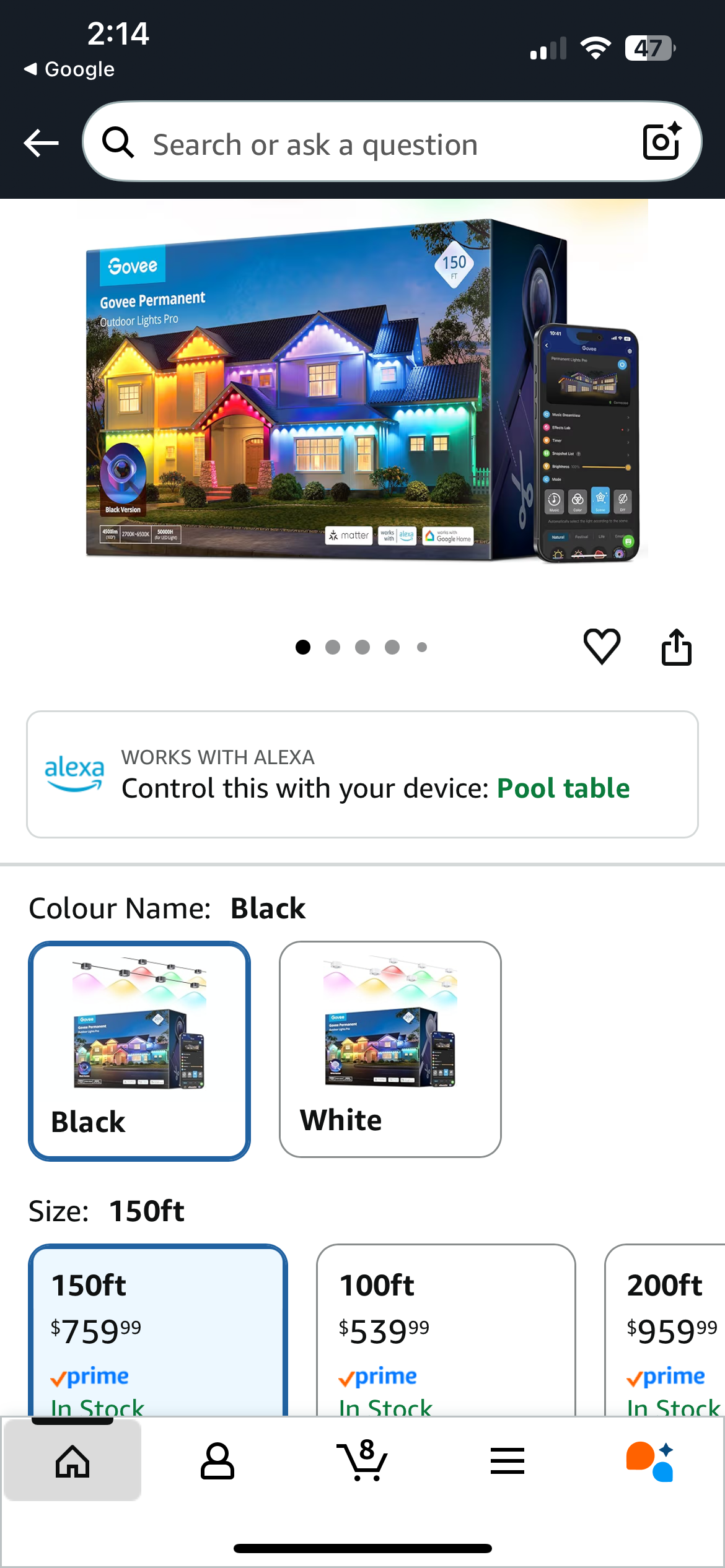Return to Google app link
The height and width of the screenshot is (1568, 725).
69,69
